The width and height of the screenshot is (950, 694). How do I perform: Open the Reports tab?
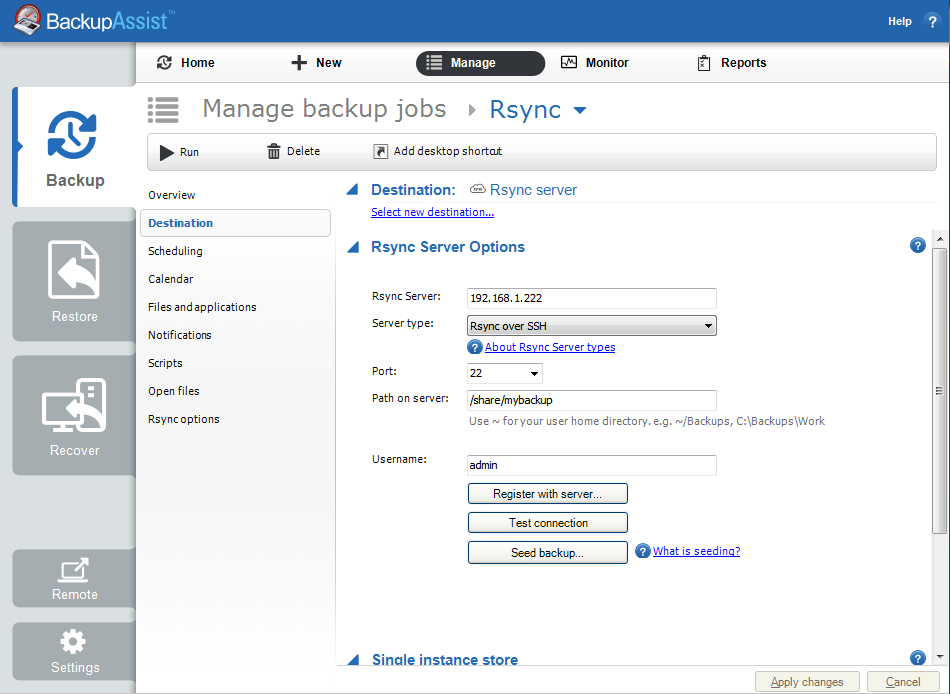tap(732, 62)
